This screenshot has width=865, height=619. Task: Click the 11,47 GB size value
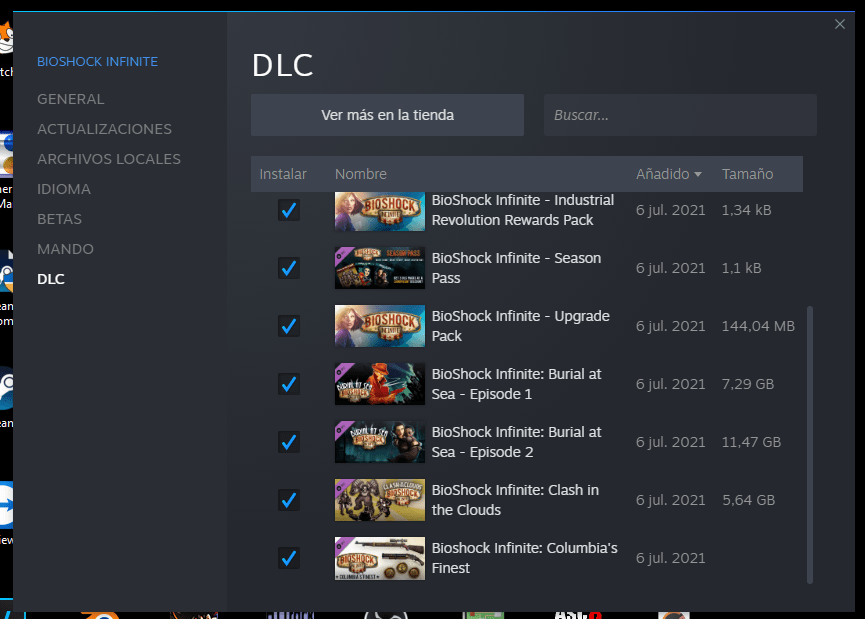[x=751, y=442]
